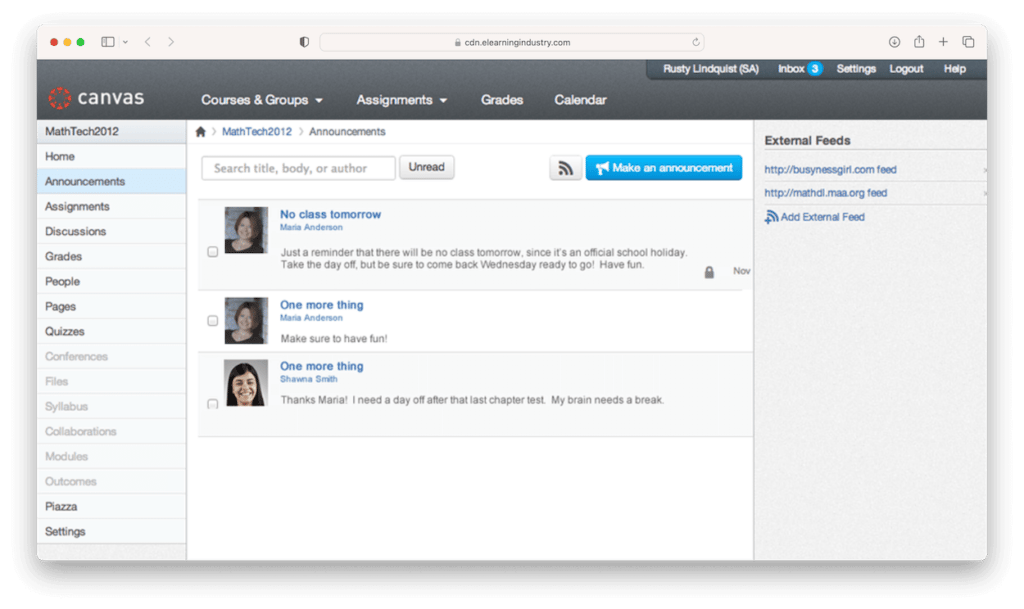
Task: Go forward with Safari's forward arrow
Action: [171, 42]
